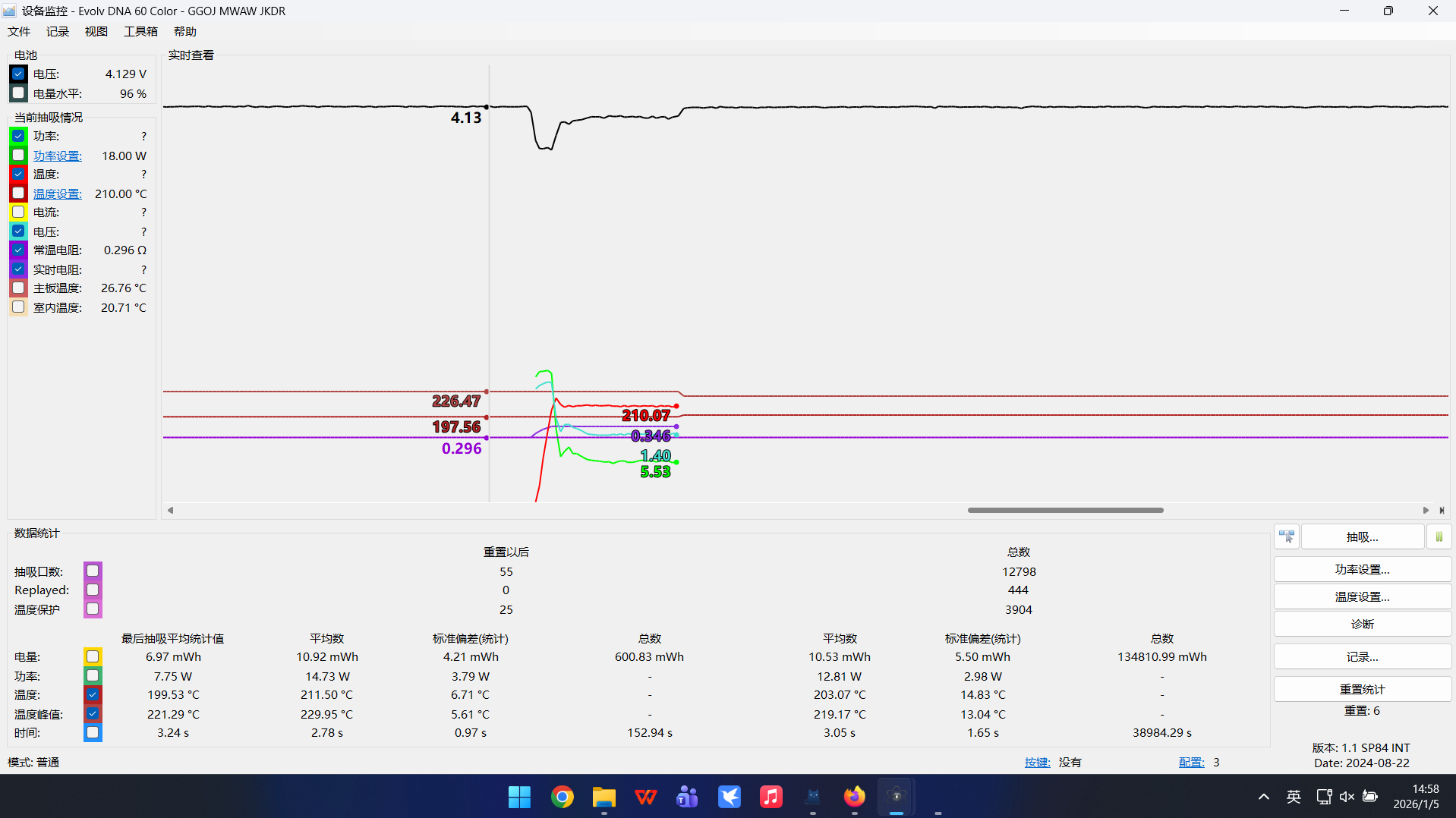The height and width of the screenshot is (818, 1456).
Task: Click chart scroll left arrow
Action: tap(171, 511)
